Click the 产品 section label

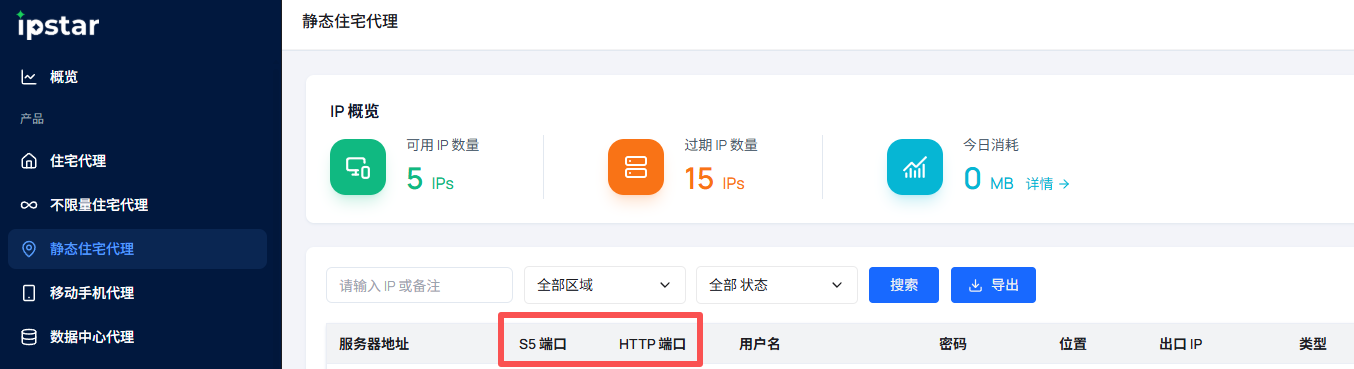pos(32,119)
